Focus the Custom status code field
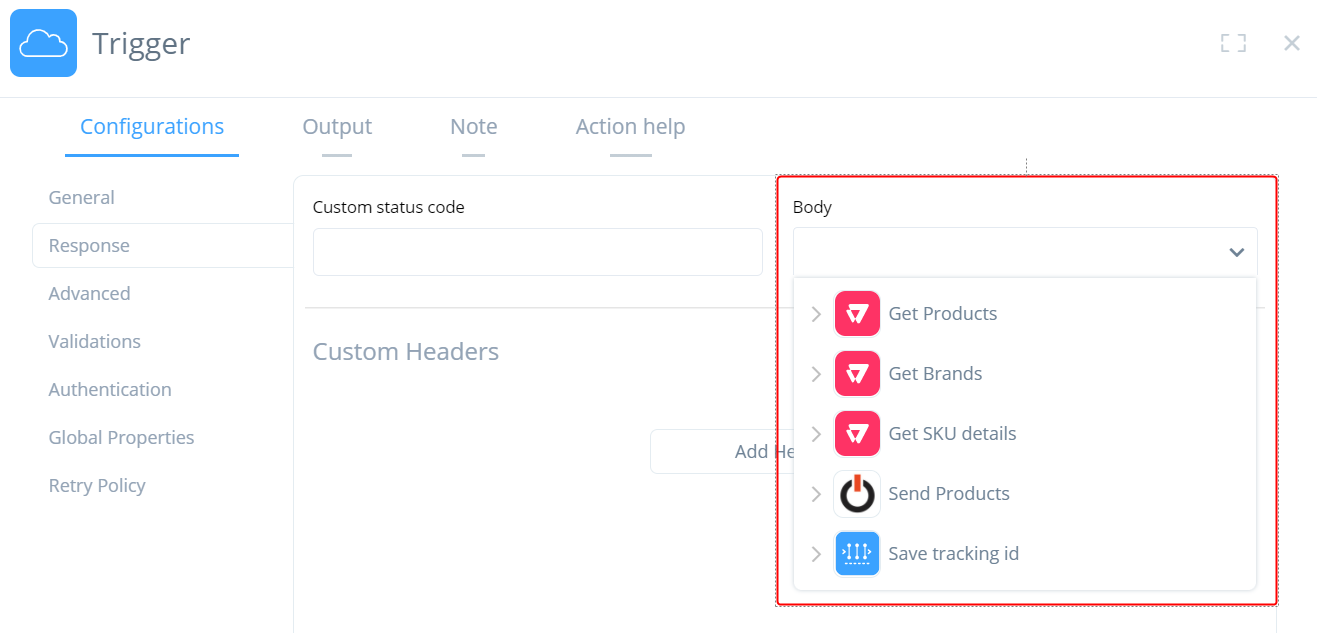This screenshot has width=1317, height=633. [x=538, y=252]
